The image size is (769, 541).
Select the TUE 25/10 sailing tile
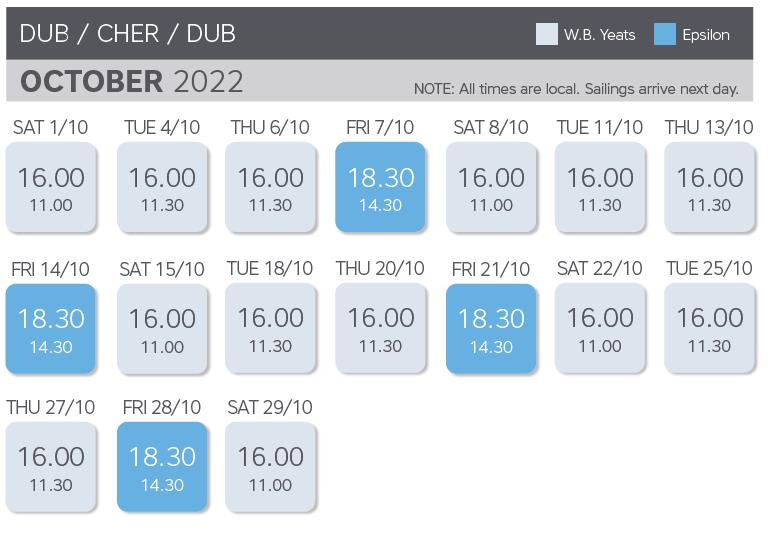pyautogui.click(x=709, y=329)
